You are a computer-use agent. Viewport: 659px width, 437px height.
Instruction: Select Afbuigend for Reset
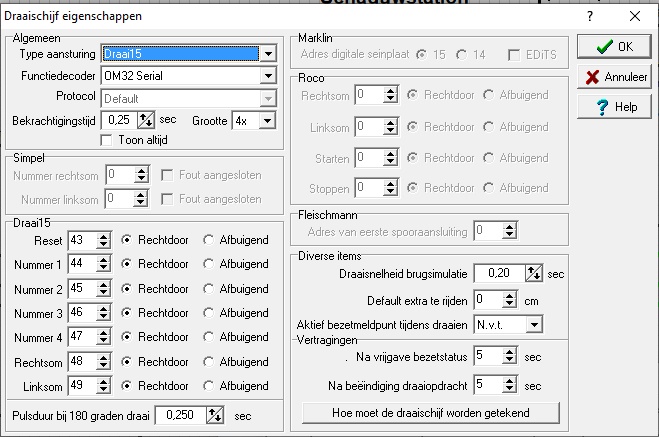[208, 240]
